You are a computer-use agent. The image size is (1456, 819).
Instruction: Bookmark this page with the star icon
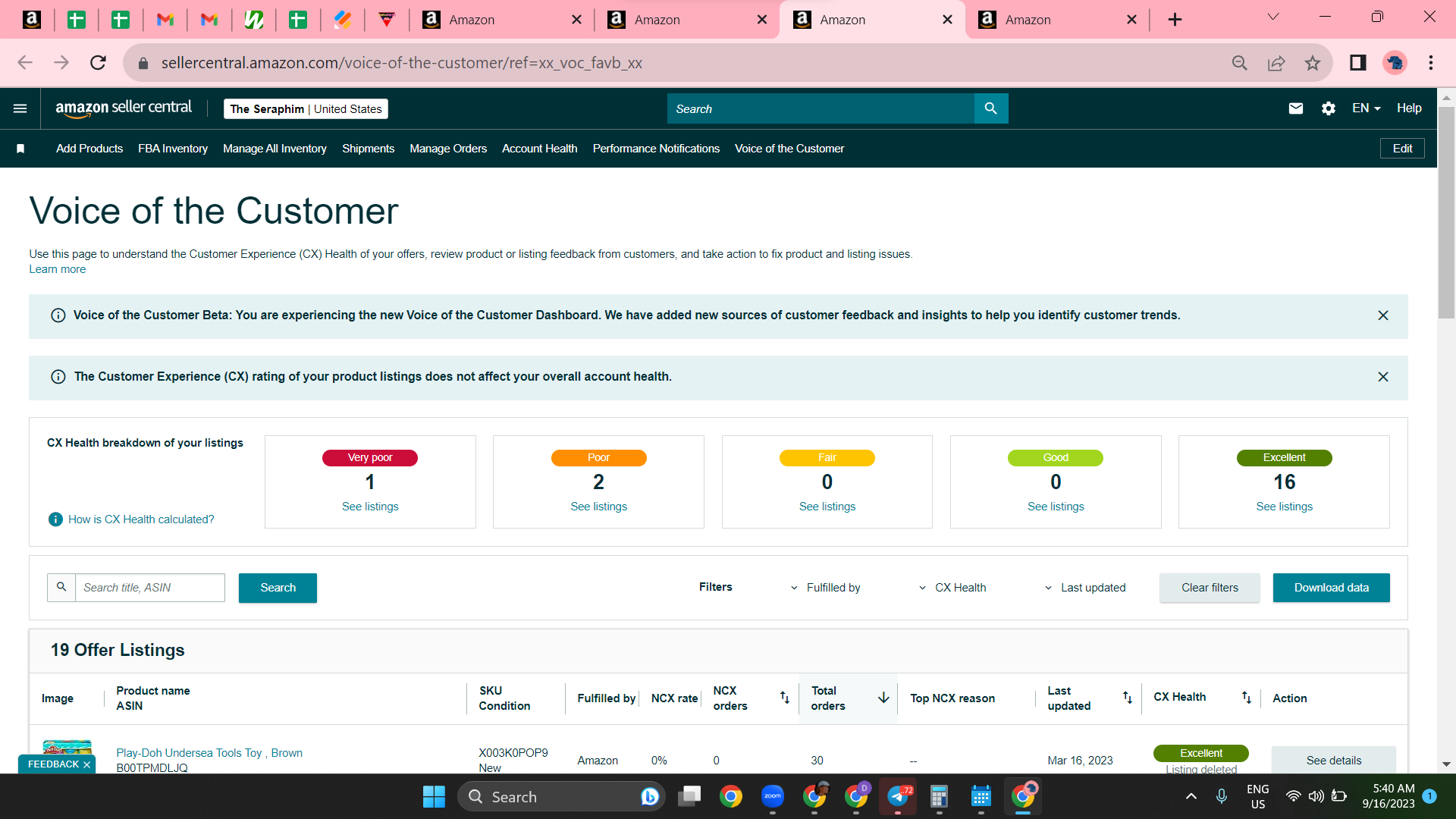[x=1313, y=63]
